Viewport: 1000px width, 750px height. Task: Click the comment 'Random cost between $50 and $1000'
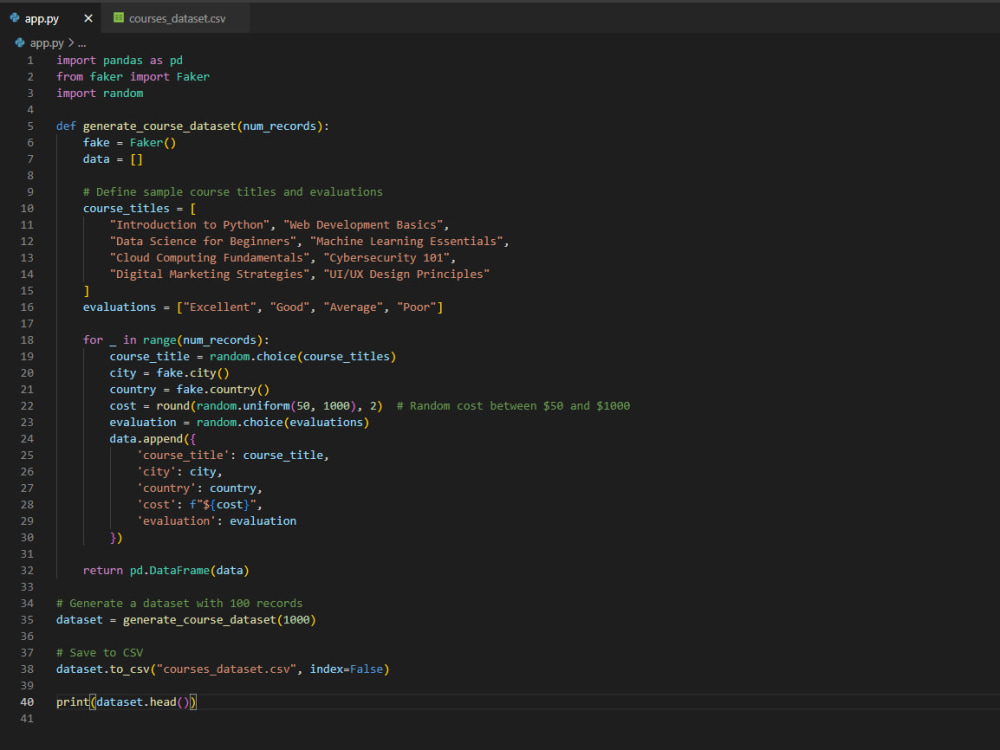[x=513, y=406]
